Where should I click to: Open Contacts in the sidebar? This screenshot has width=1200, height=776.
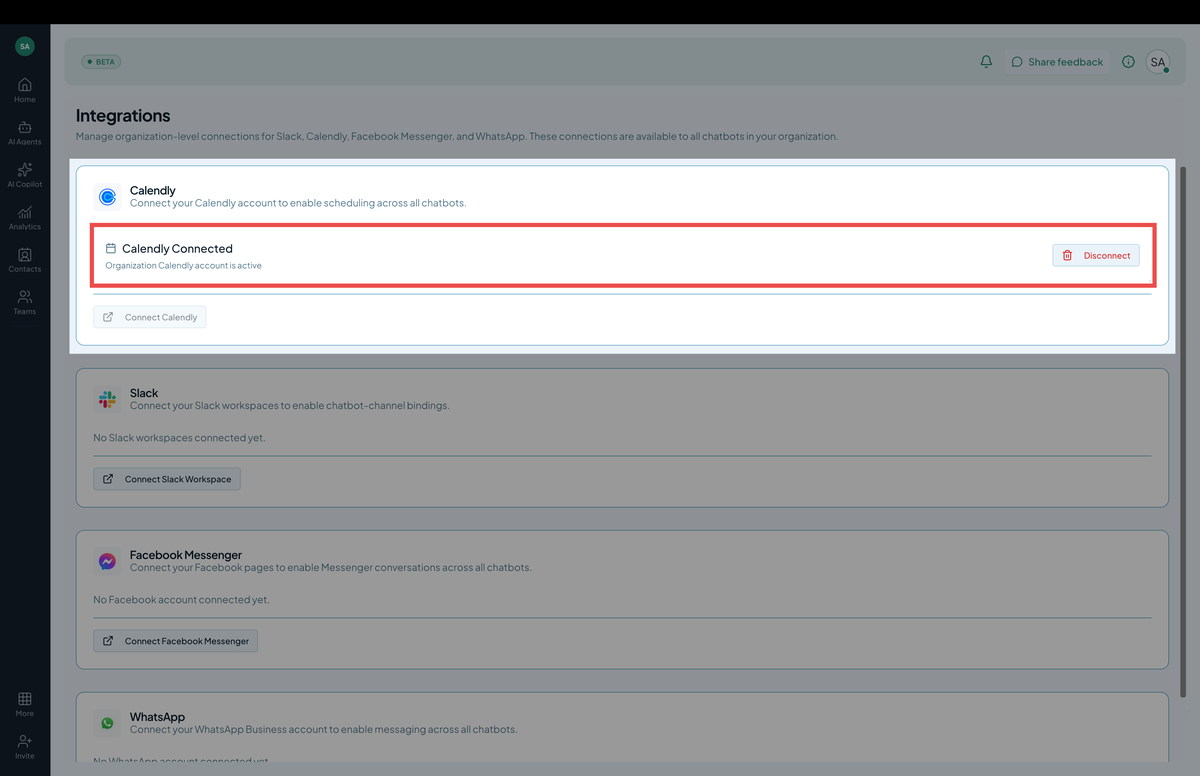pos(25,260)
